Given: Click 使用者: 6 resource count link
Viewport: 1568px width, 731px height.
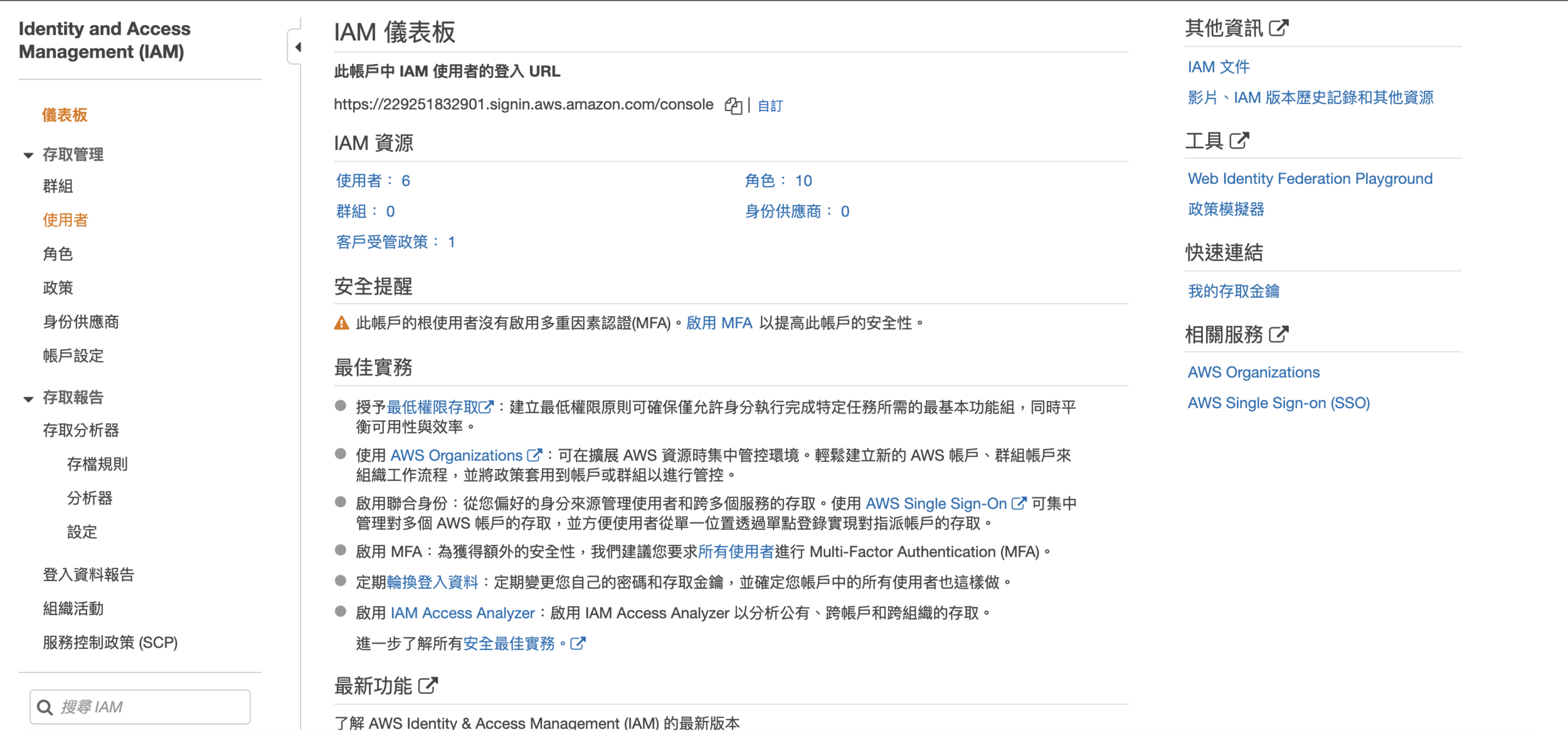Looking at the screenshot, I should (x=373, y=181).
